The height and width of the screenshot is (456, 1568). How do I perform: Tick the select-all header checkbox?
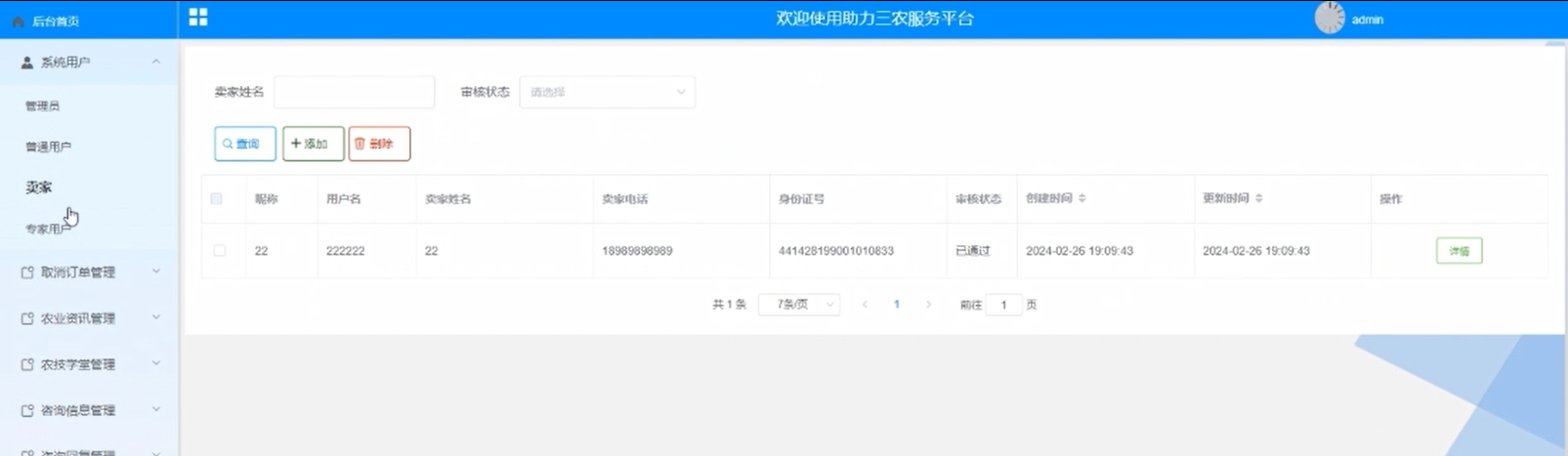[x=217, y=198]
